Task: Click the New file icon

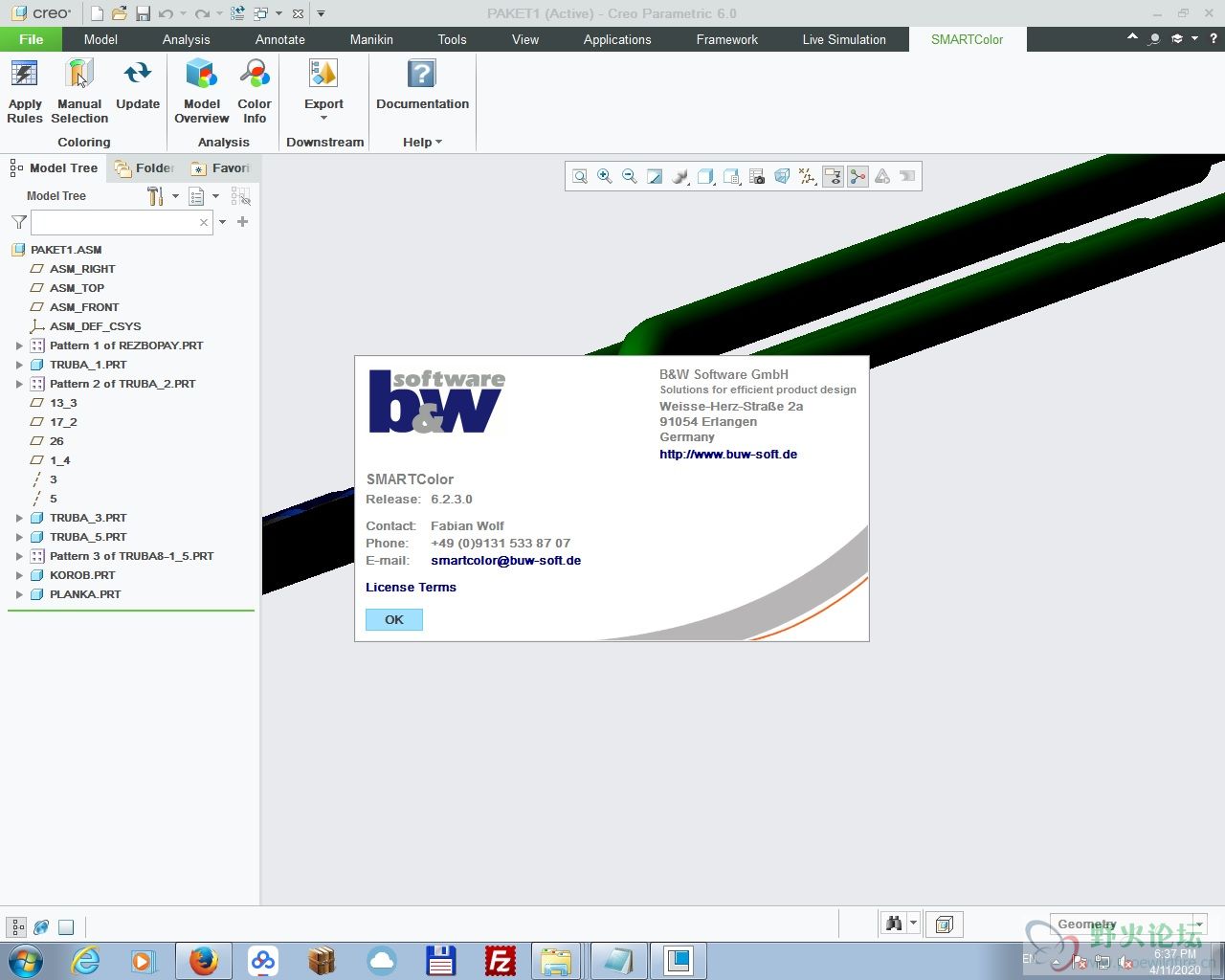Action: [x=97, y=13]
